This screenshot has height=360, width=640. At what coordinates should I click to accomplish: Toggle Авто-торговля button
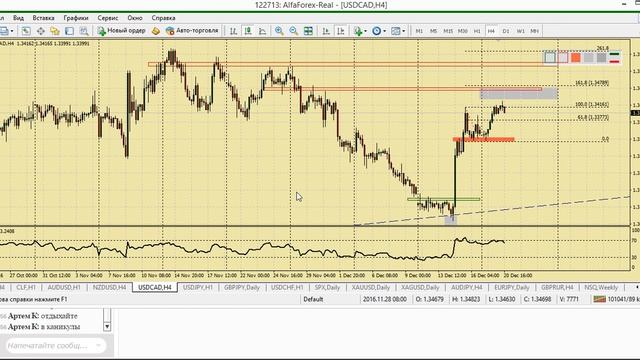[192, 31]
